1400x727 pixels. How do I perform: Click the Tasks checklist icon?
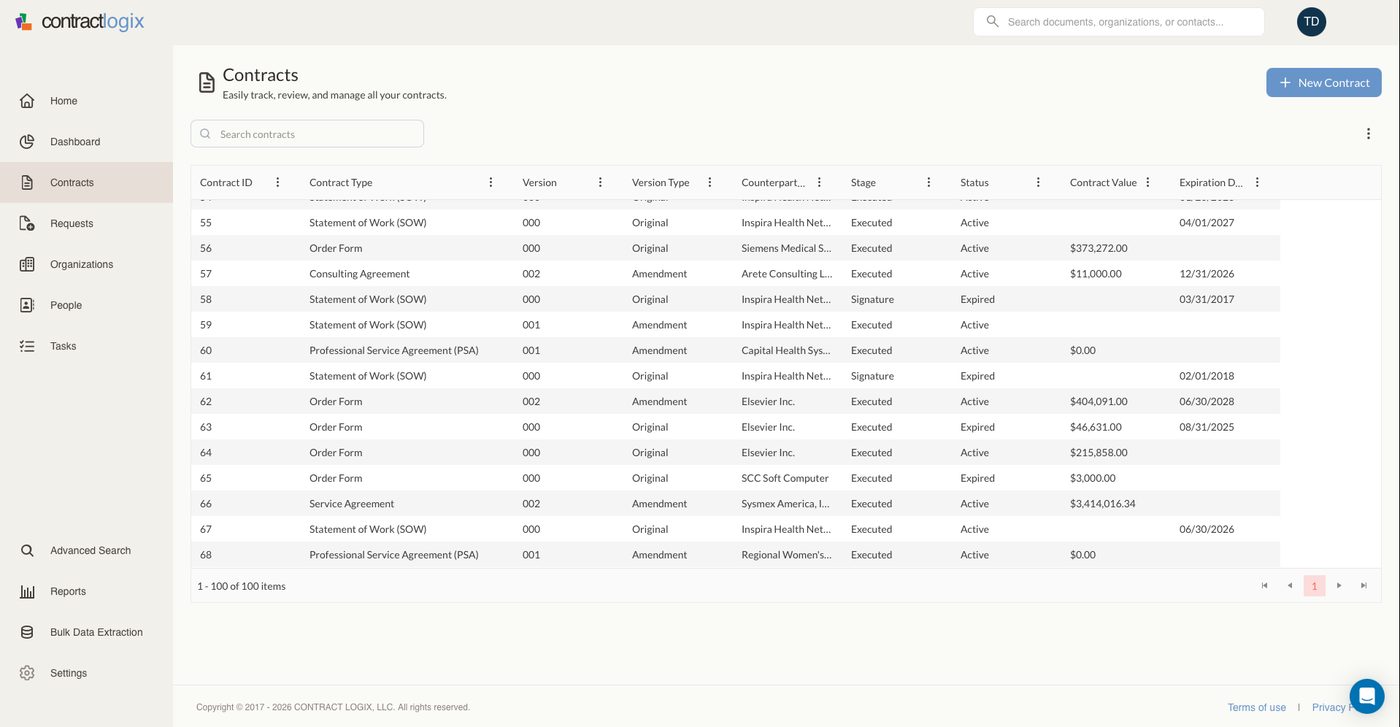click(x=27, y=346)
